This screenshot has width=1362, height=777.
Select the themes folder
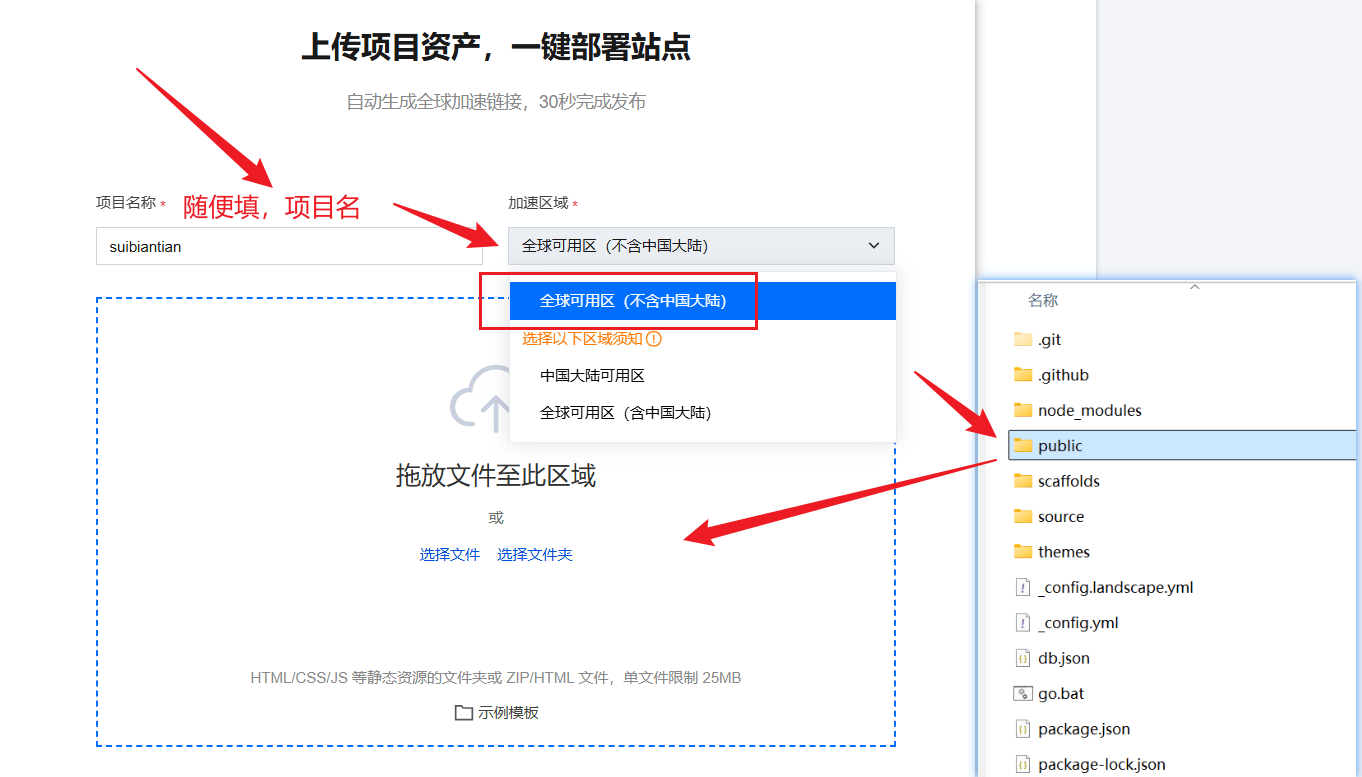1063,552
